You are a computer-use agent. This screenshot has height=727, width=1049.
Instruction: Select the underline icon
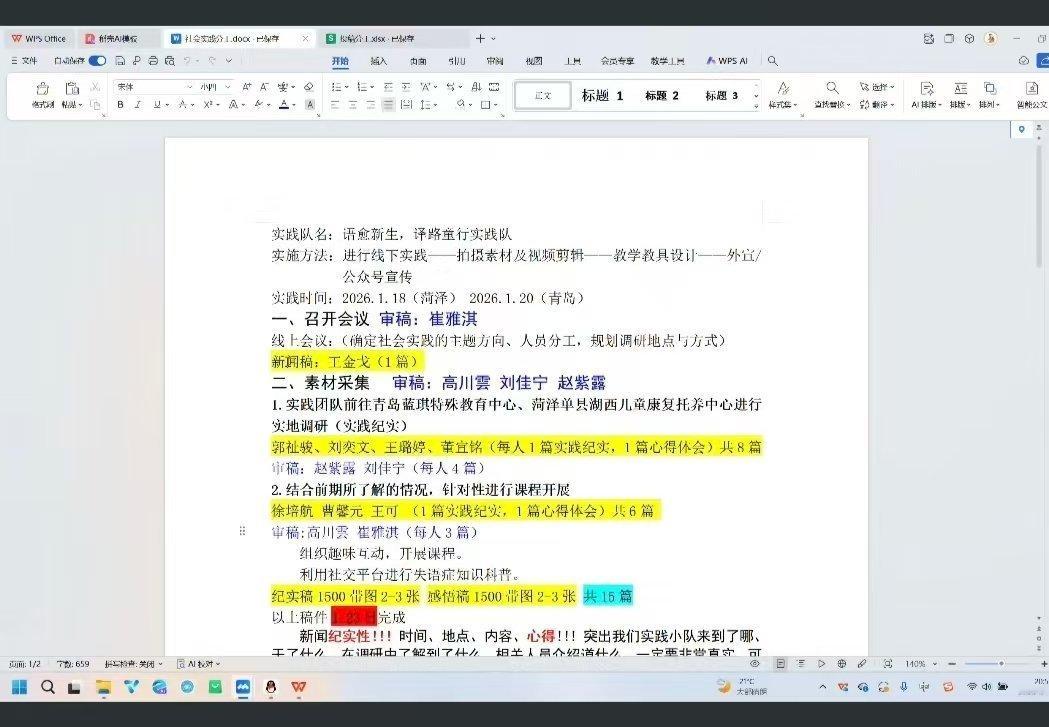(x=156, y=104)
